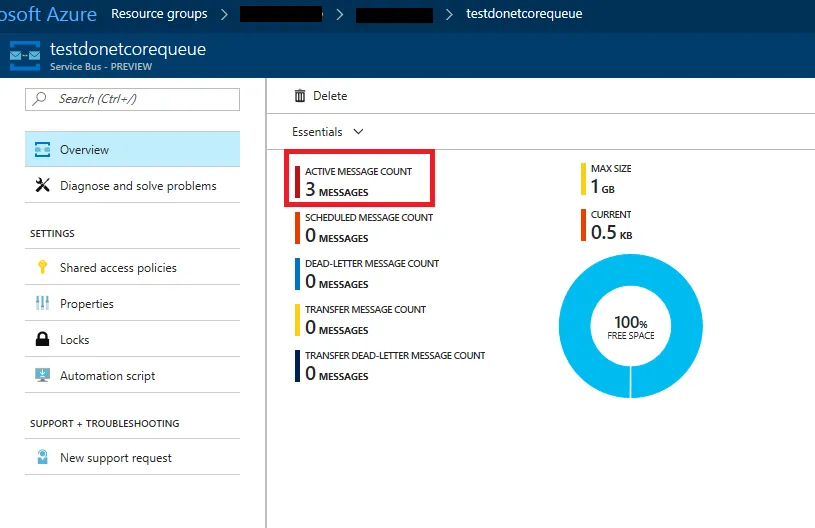The height and width of the screenshot is (528, 815).
Task: Open the Locks settings page
Action: (133, 339)
